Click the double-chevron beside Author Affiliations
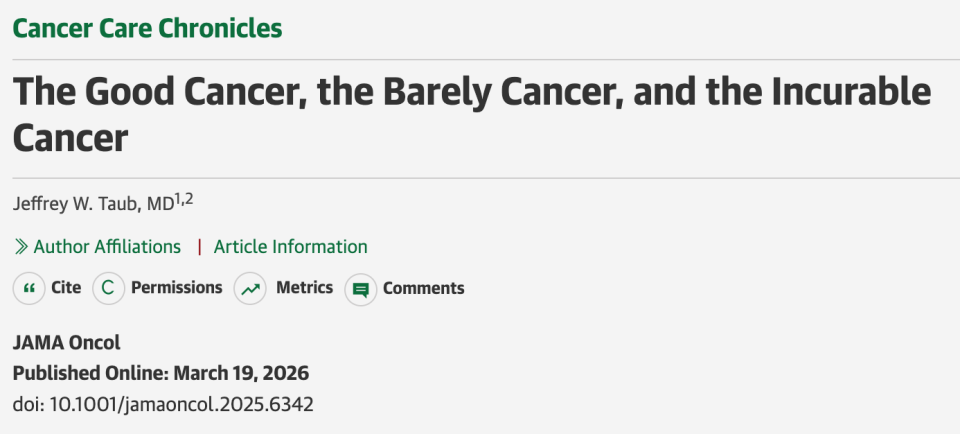Image resolution: width=960 pixels, height=434 pixels. pos(21,246)
